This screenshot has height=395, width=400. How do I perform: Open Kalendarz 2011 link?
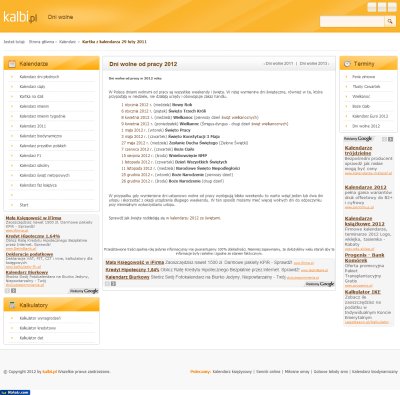click(33, 126)
